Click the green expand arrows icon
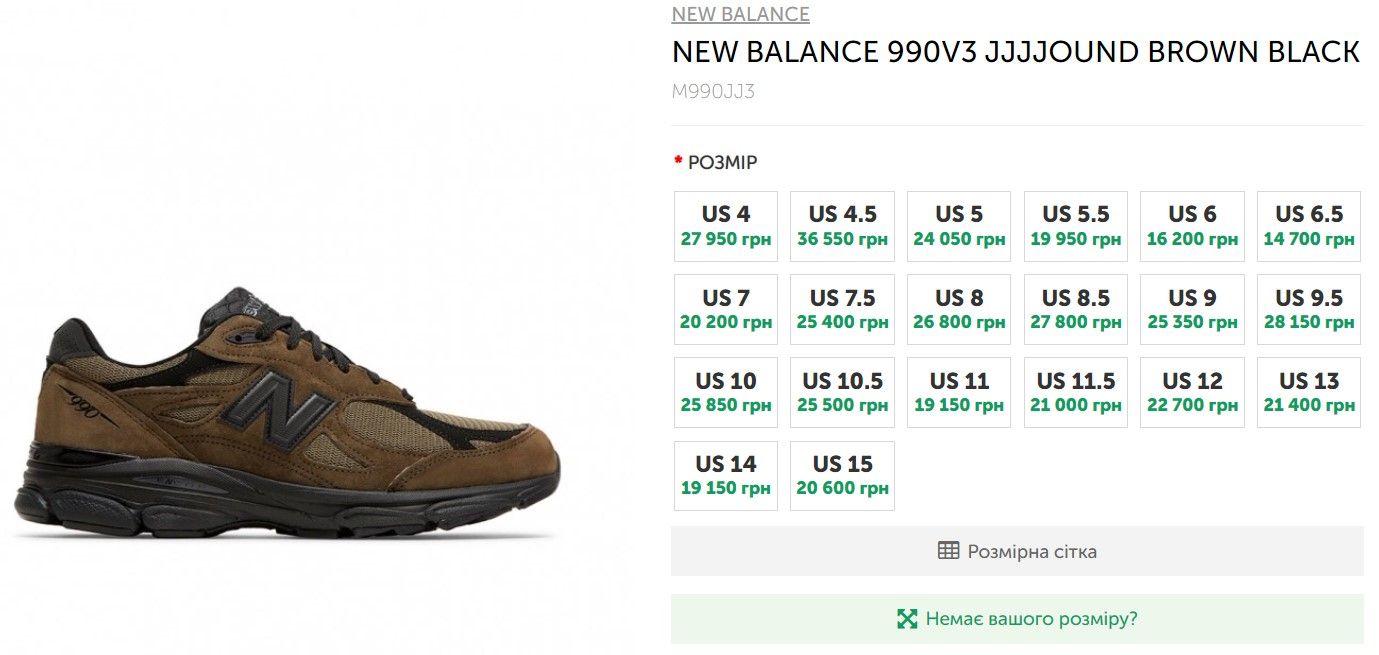The height and width of the screenshot is (655, 1379). click(x=907, y=619)
